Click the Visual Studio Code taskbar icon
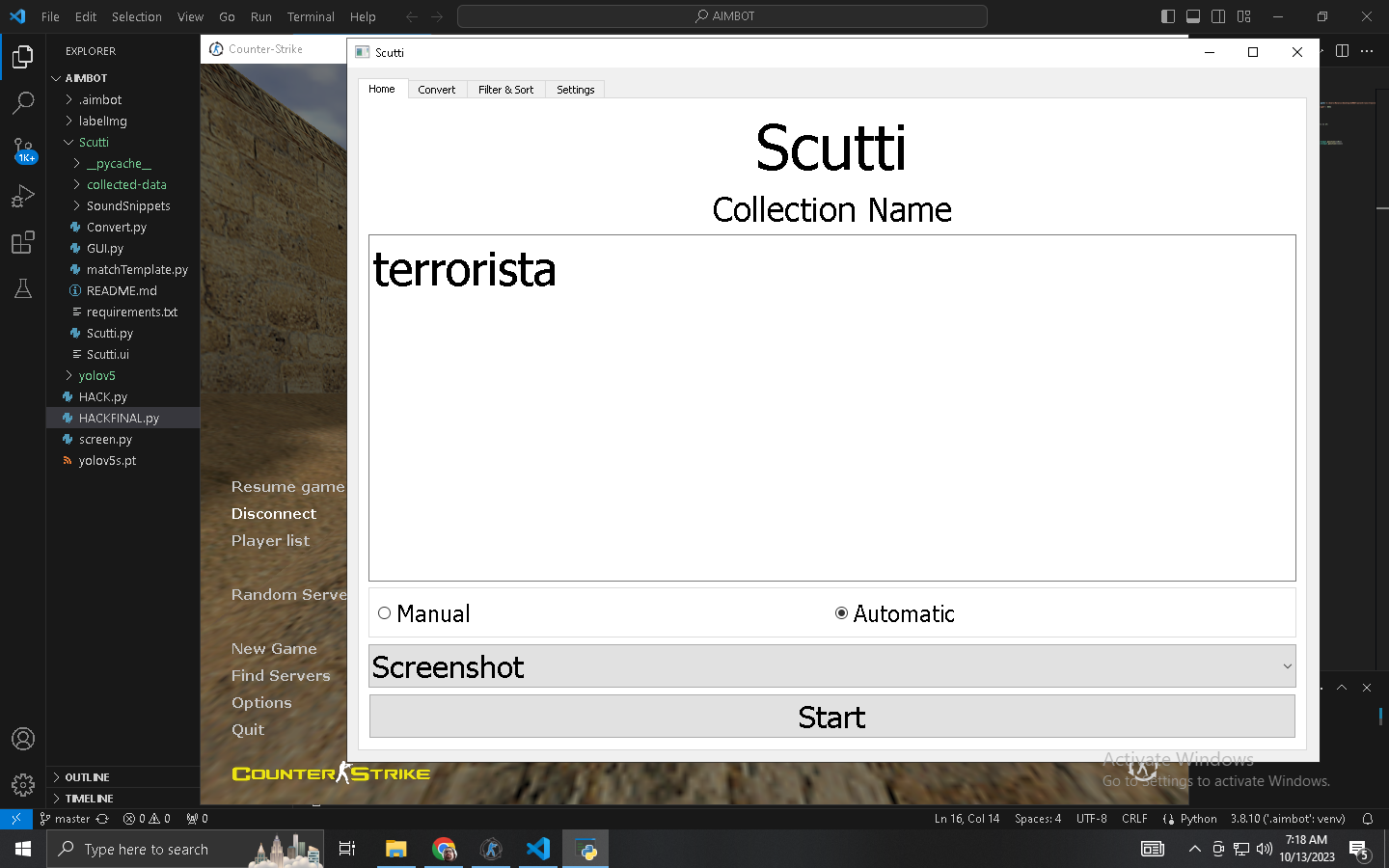Viewport: 1389px width, 868px height. (x=538, y=850)
